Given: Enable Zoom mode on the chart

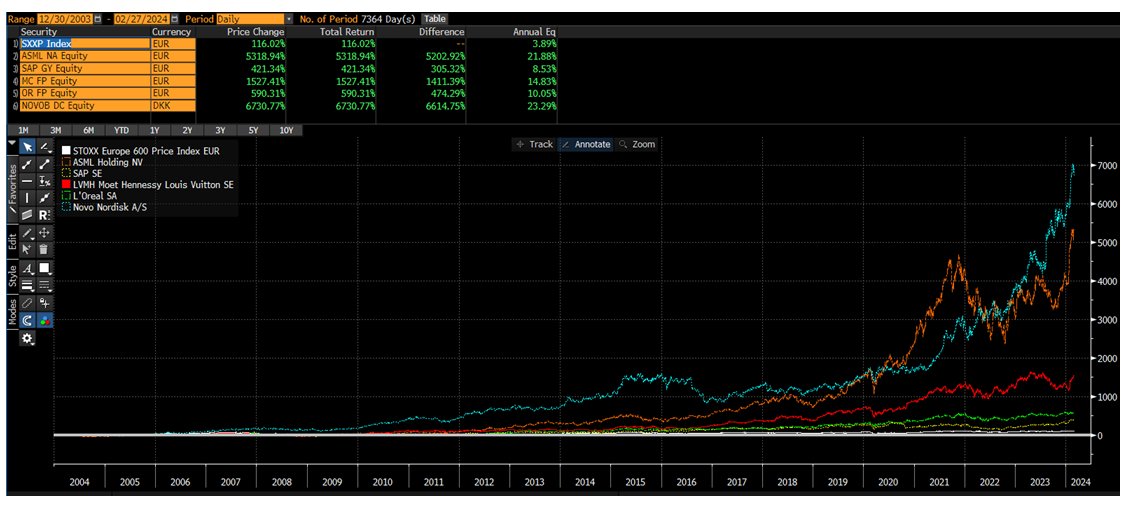Looking at the screenshot, I should [637, 144].
